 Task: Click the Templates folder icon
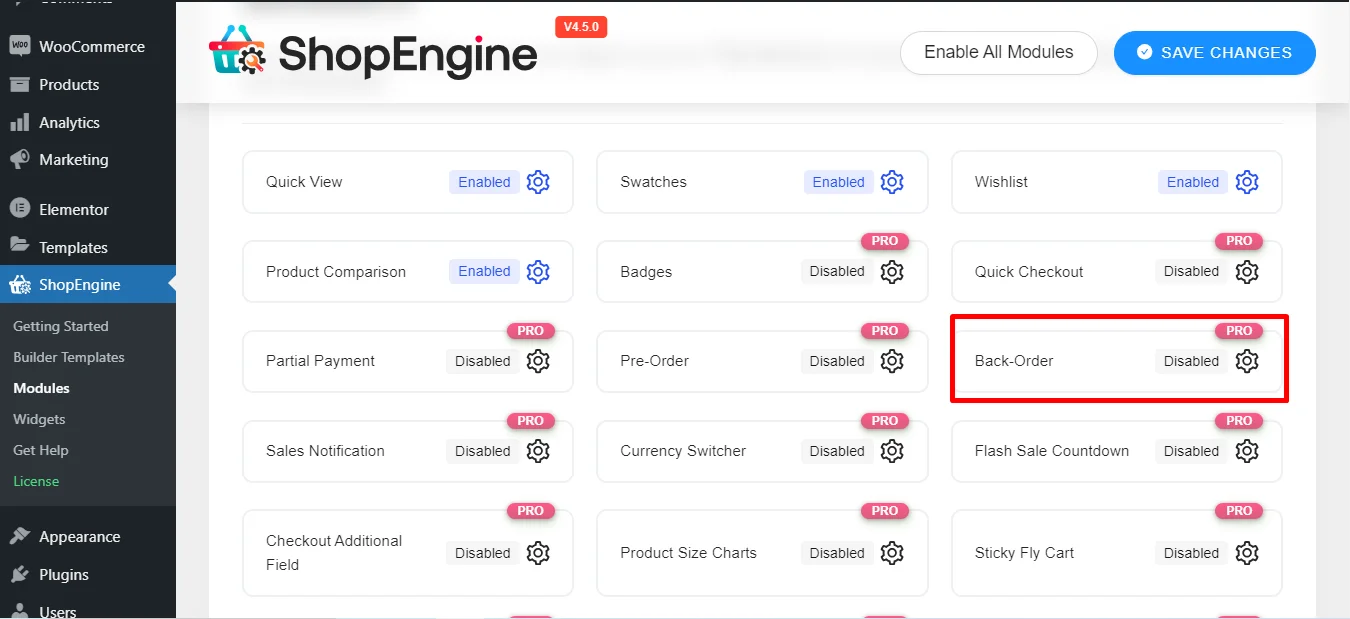(19, 246)
